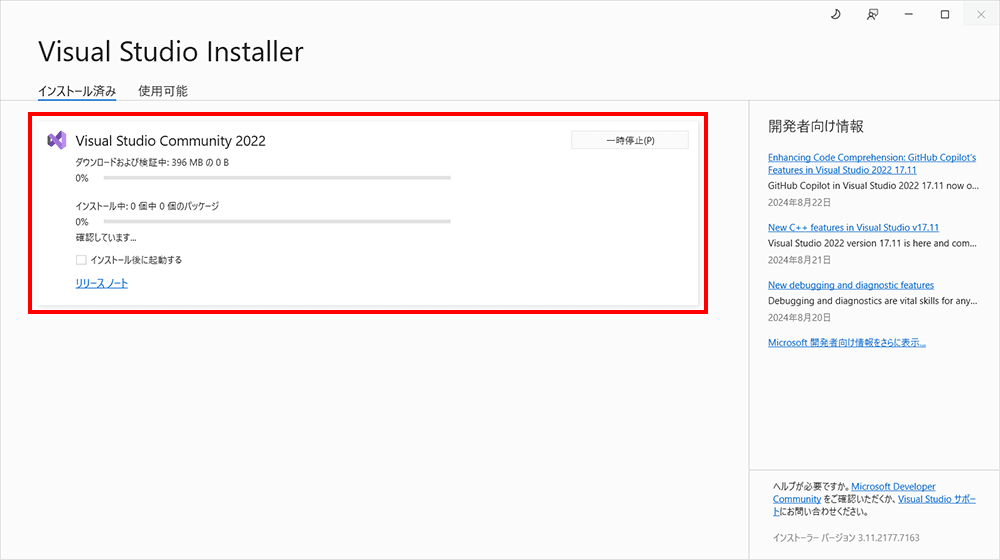1000x560 pixels.
Task: Click the package install progress bar
Action: tap(277, 221)
